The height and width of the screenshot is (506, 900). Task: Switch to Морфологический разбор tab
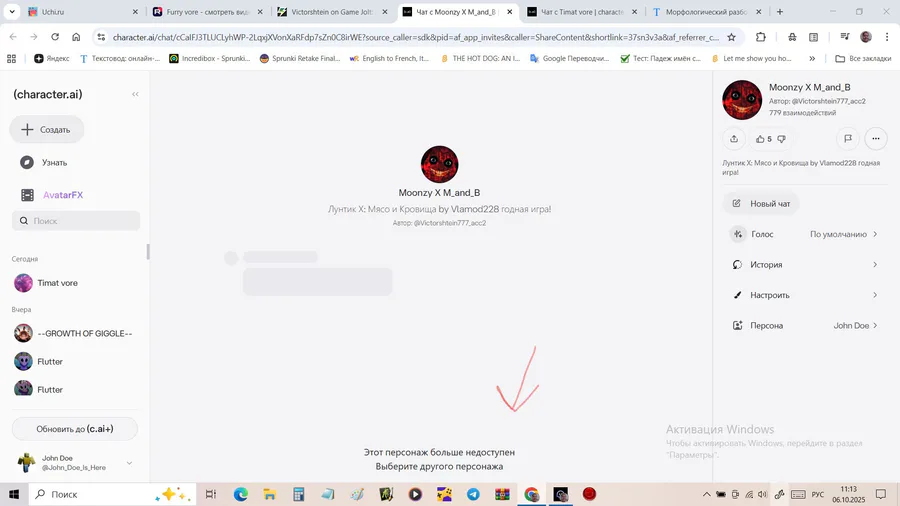(707, 11)
